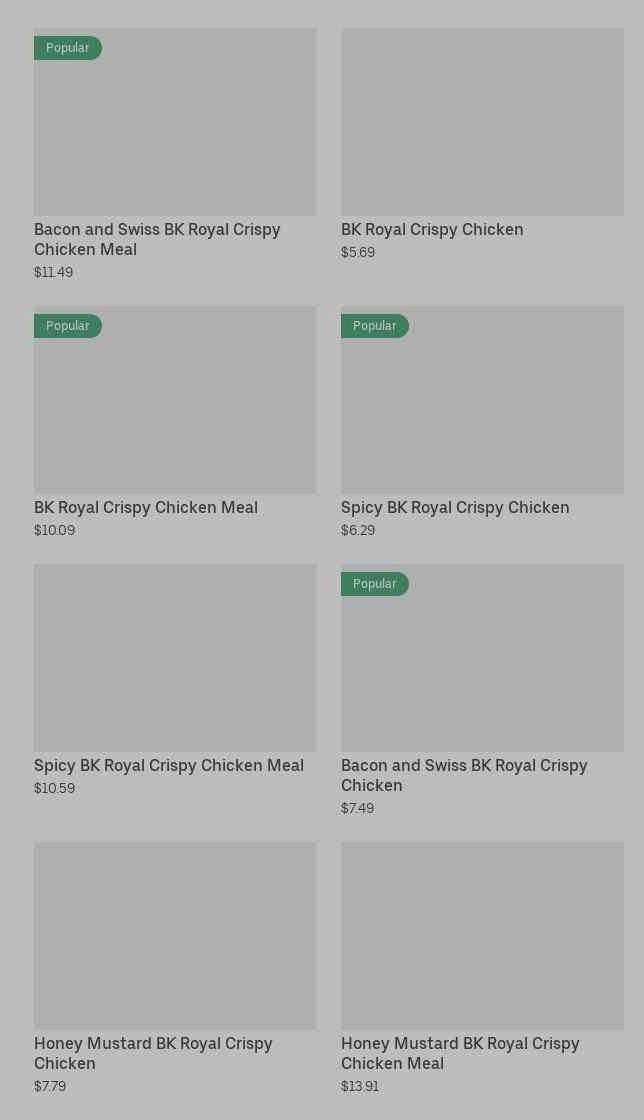
Task: Choose the BK Royal Crispy Chicken Meal title
Action: pos(146,507)
